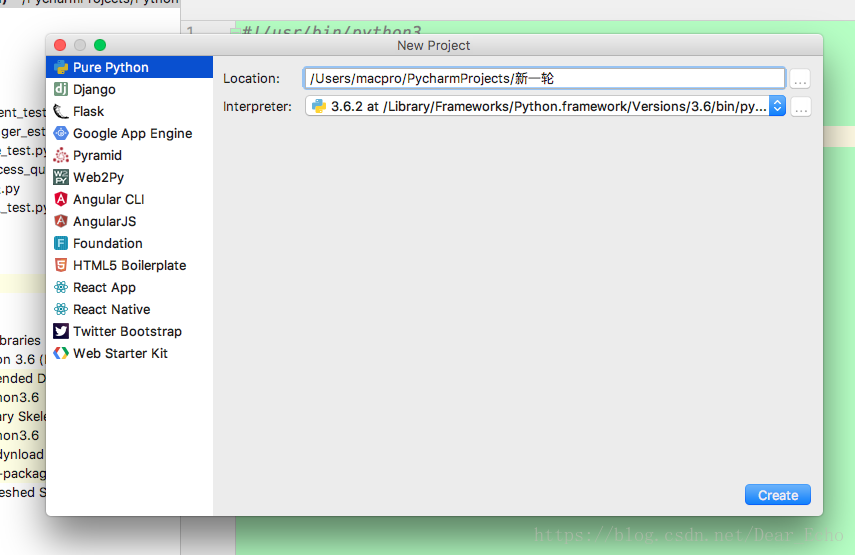The width and height of the screenshot is (855, 555).
Task: Select the React App atom icon
Action: [61, 287]
